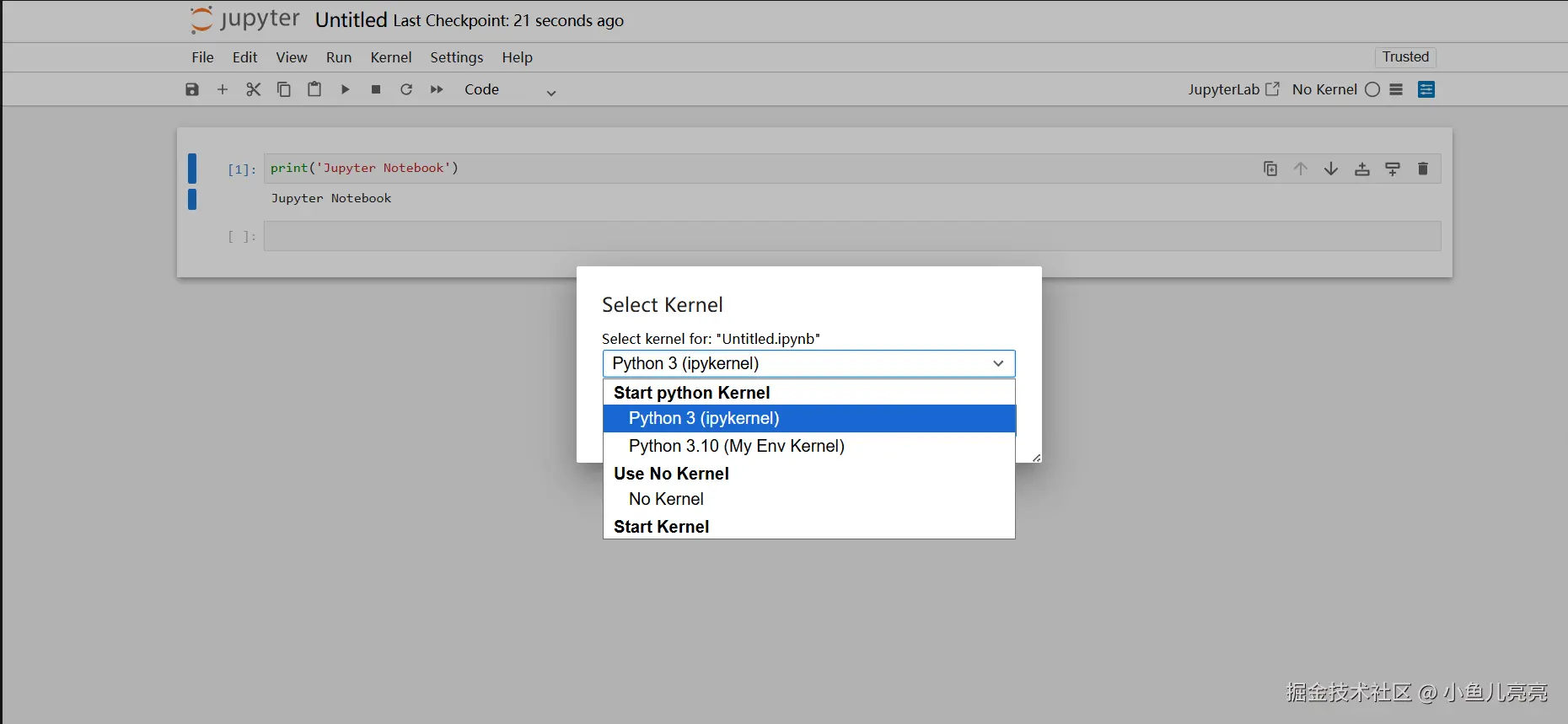
Task: Click the Start Kernel group header
Action: (x=661, y=527)
